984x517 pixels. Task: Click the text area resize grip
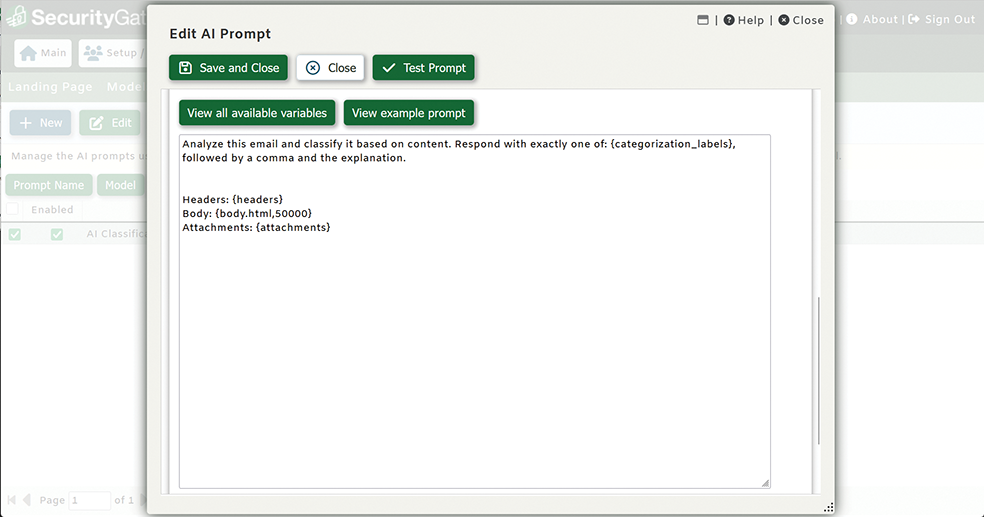[765, 483]
